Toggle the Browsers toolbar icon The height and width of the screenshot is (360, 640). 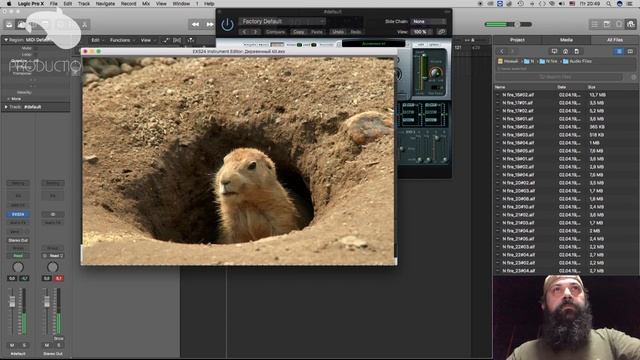pos(631,24)
